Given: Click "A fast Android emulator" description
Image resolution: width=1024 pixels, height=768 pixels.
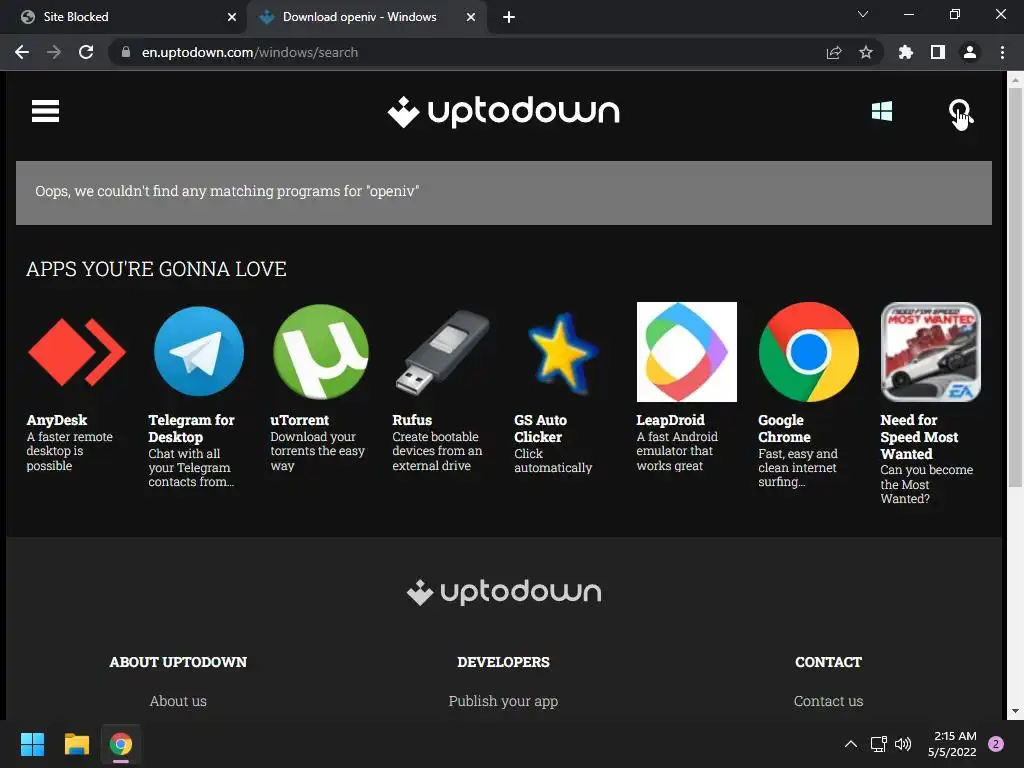Looking at the screenshot, I should (677, 451).
